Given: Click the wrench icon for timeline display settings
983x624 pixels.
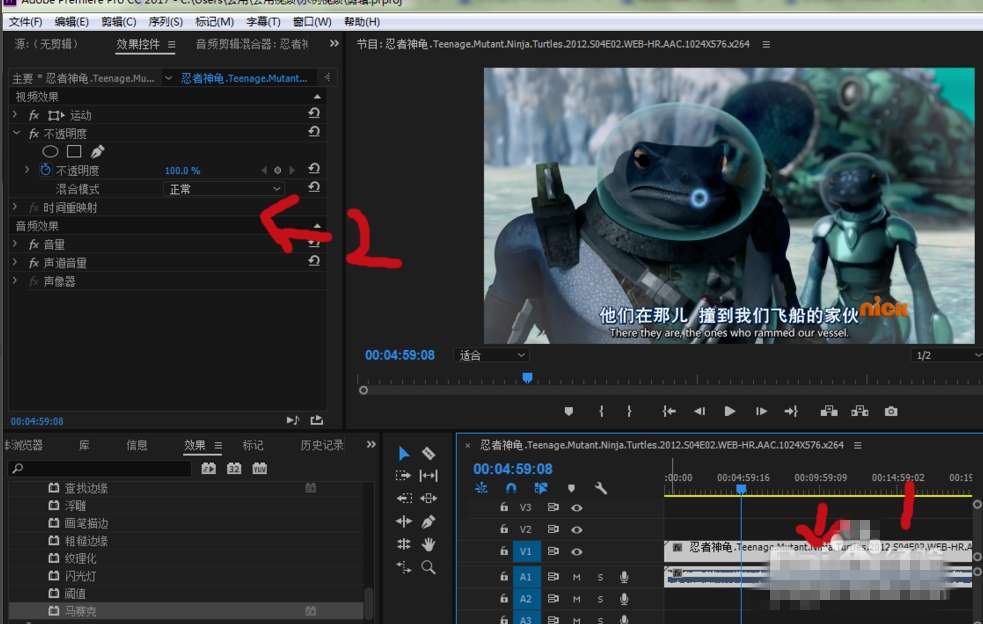Looking at the screenshot, I should pyautogui.click(x=600, y=489).
